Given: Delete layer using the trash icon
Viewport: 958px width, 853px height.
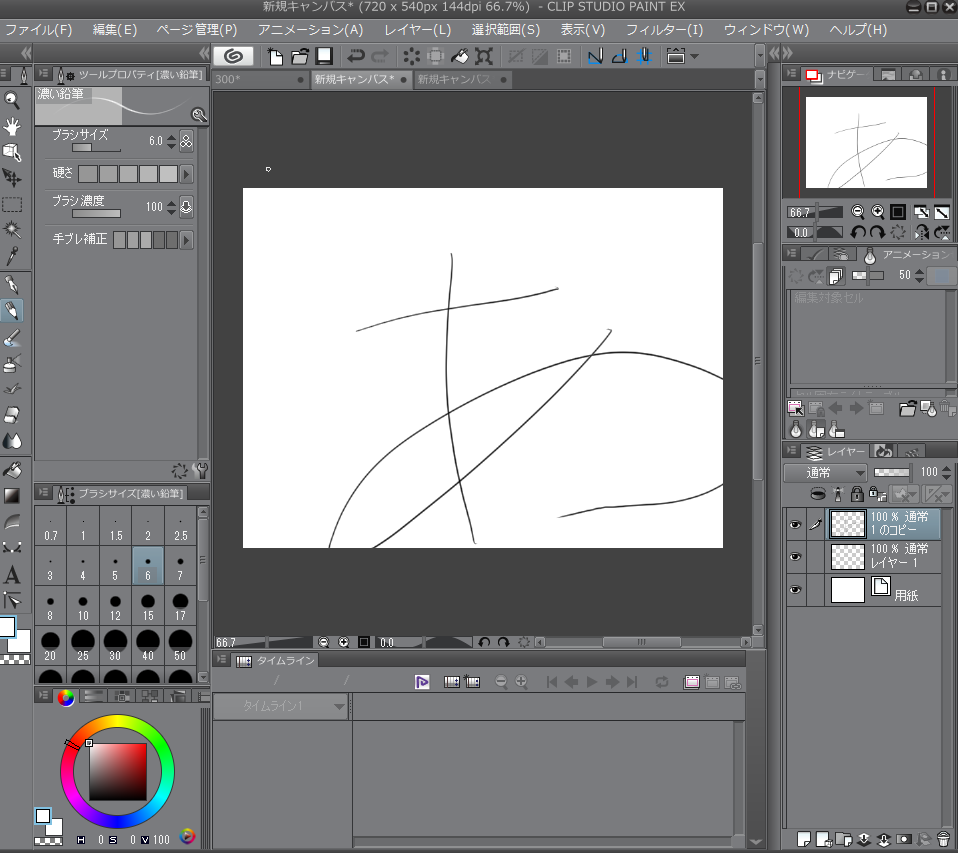Looking at the screenshot, I should (943, 839).
